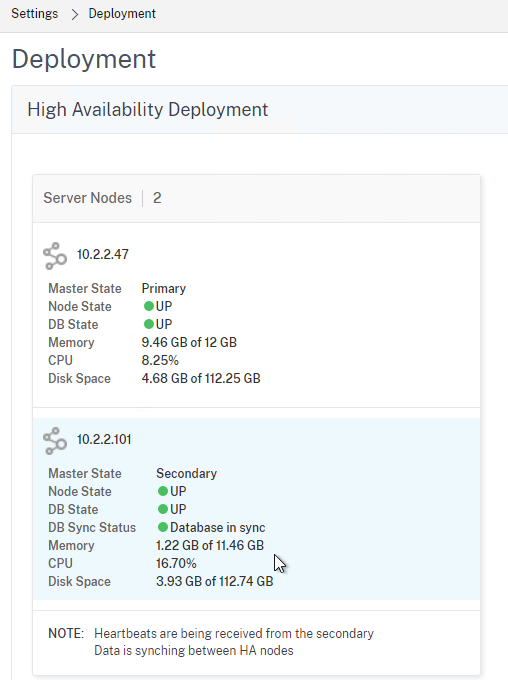
Task: Select the 10.2.2.101 server node address
Action: 104,439
